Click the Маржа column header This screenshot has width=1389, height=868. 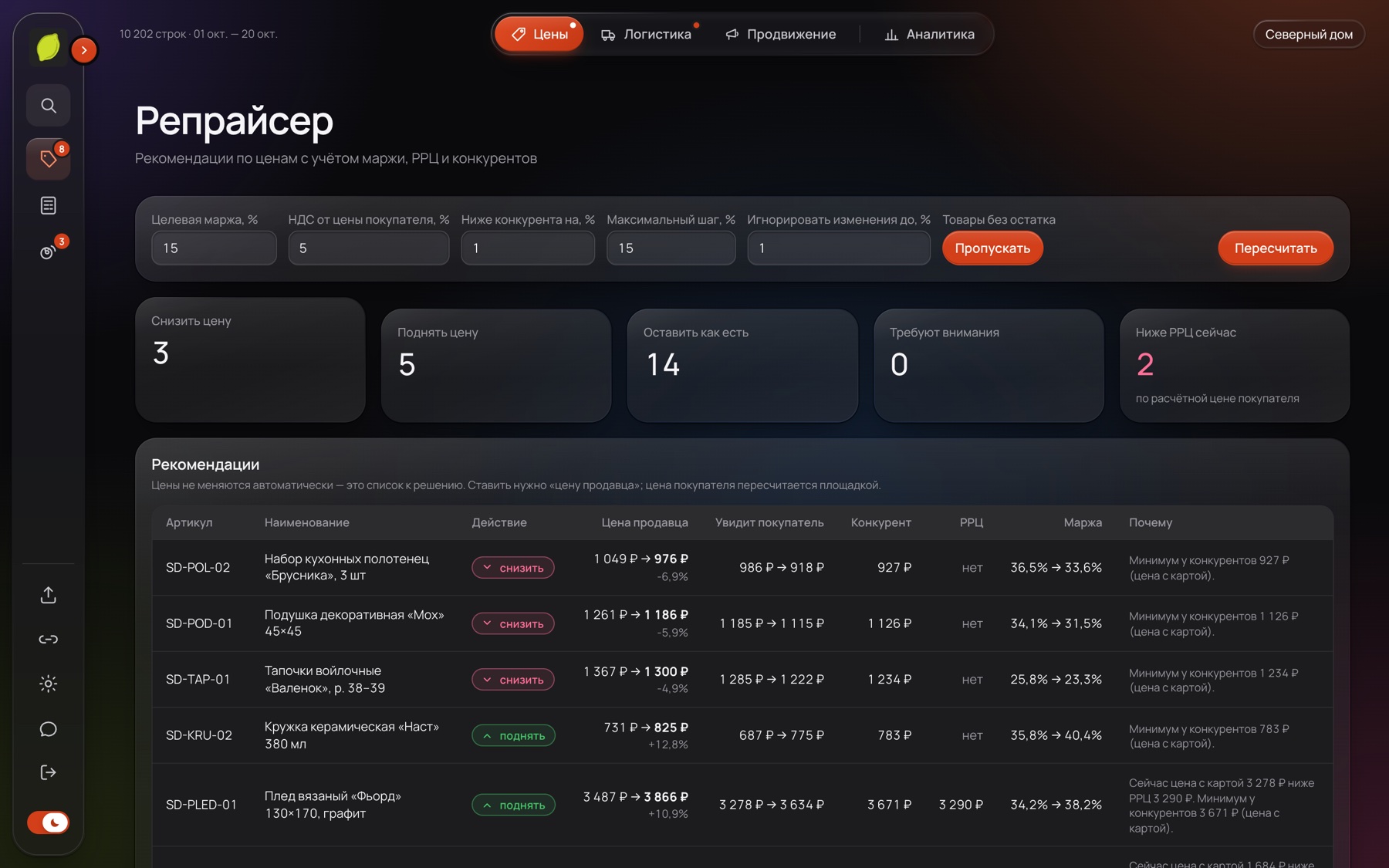pos(1083,522)
